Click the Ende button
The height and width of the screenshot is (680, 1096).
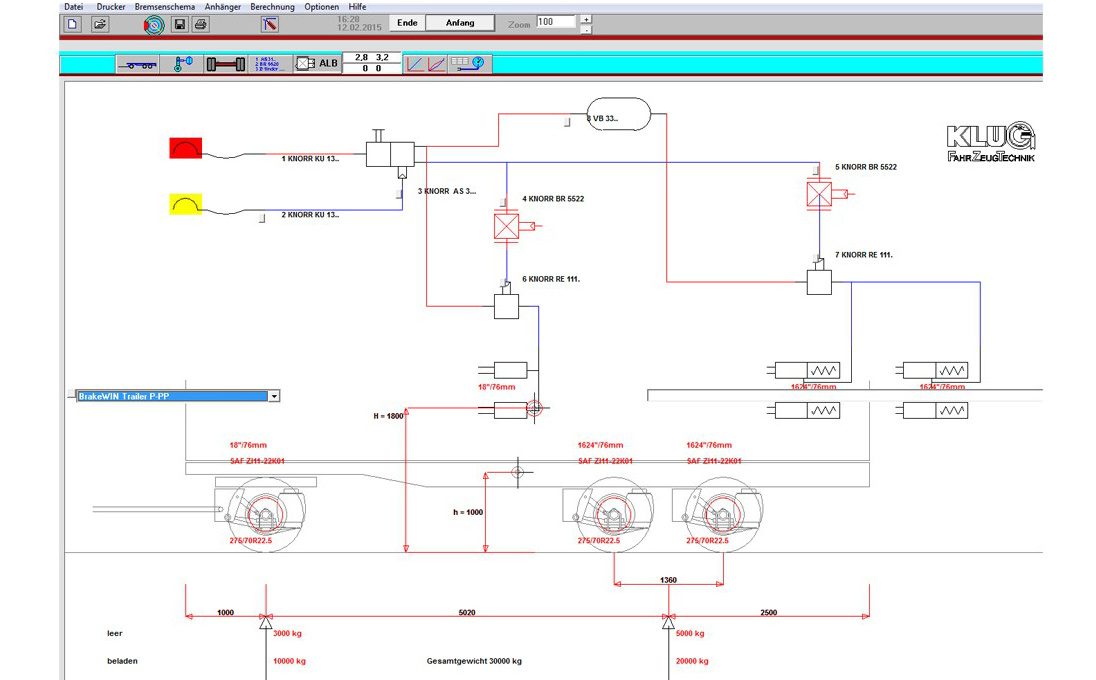(407, 23)
